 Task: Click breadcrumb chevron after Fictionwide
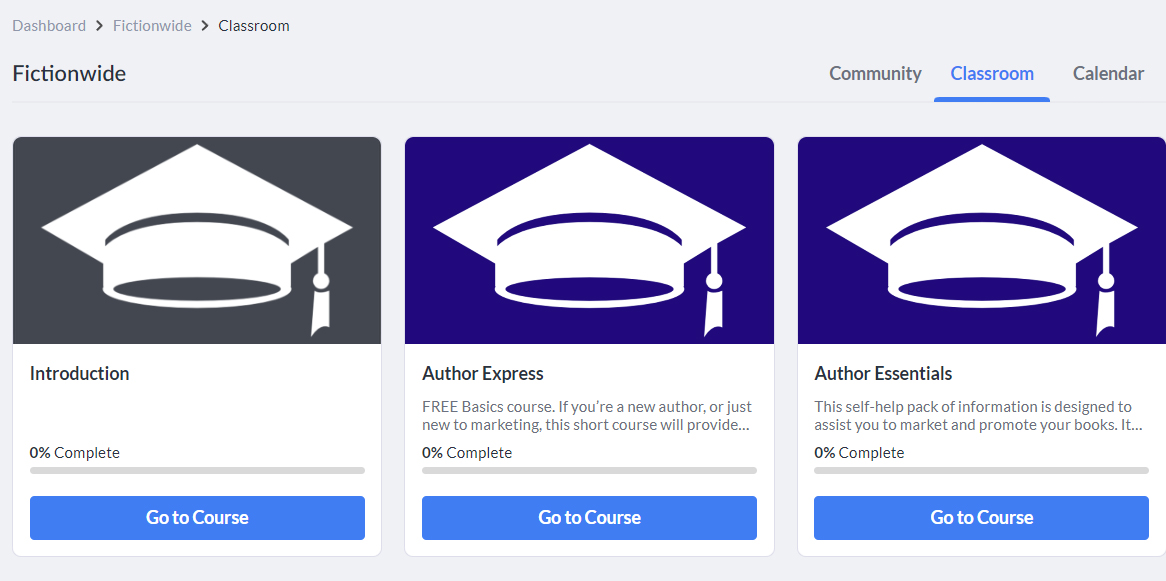205,26
